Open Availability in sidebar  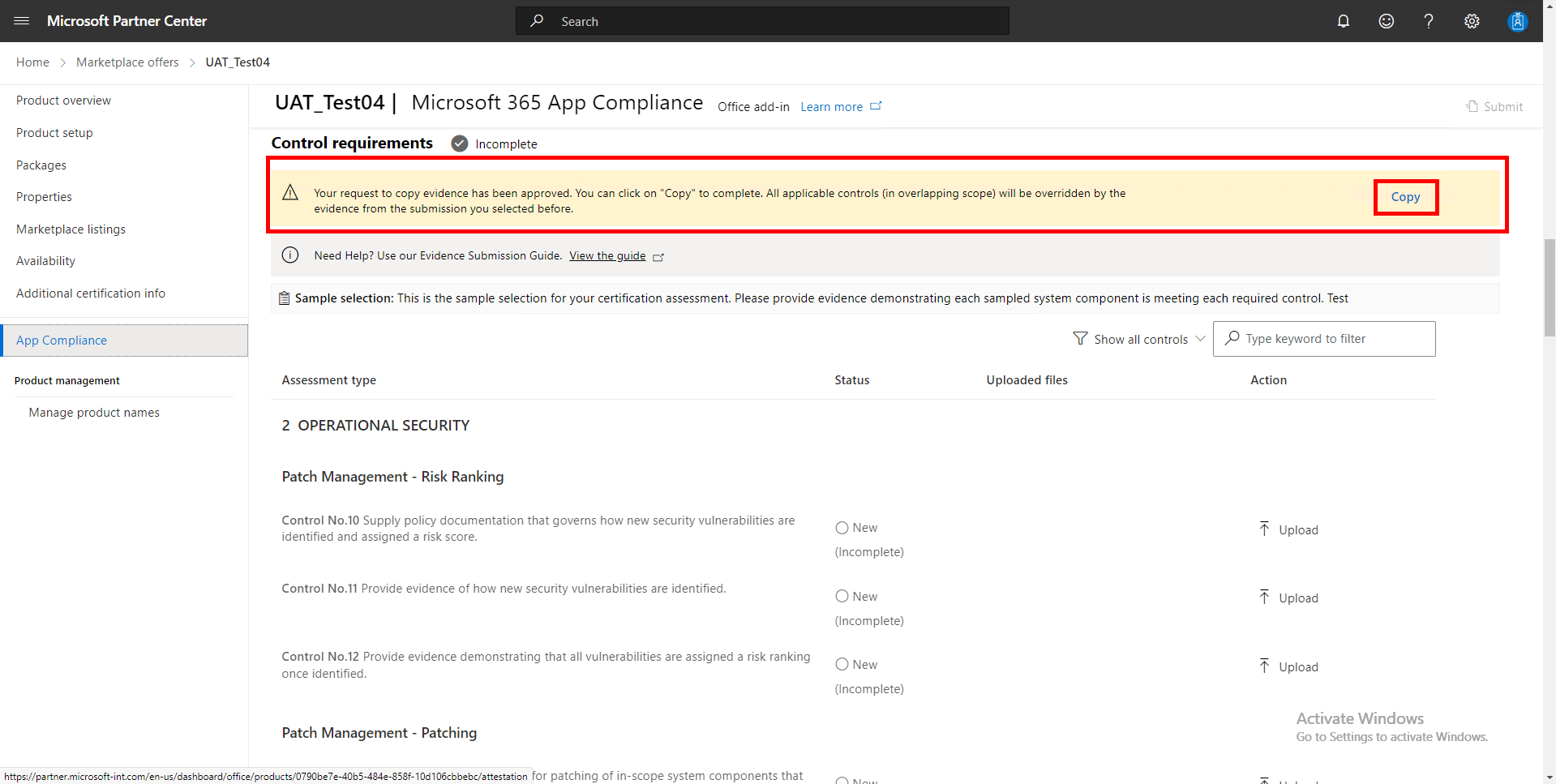[x=45, y=261]
